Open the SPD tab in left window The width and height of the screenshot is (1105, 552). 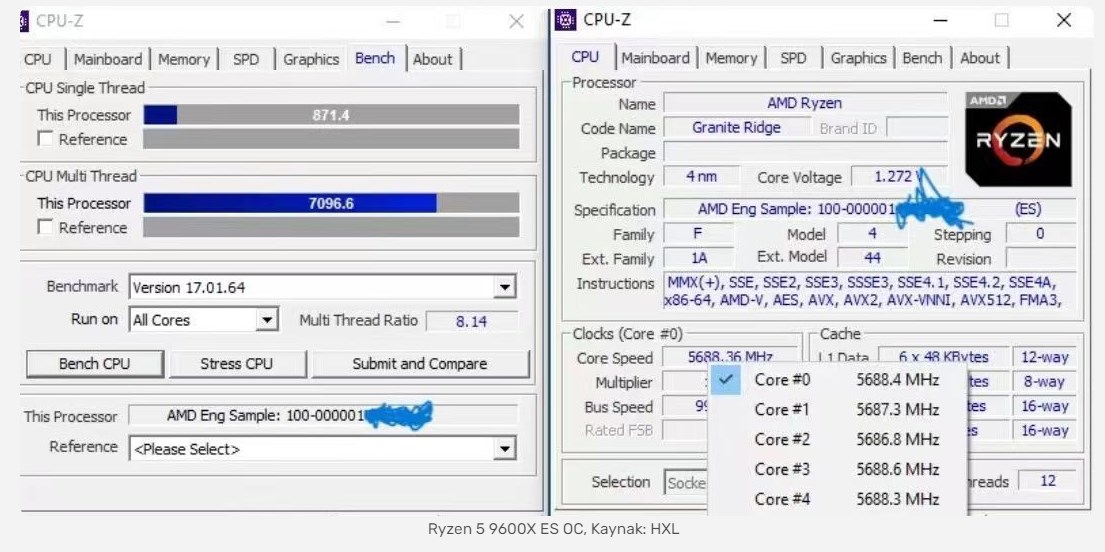click(x=246, y=59)
